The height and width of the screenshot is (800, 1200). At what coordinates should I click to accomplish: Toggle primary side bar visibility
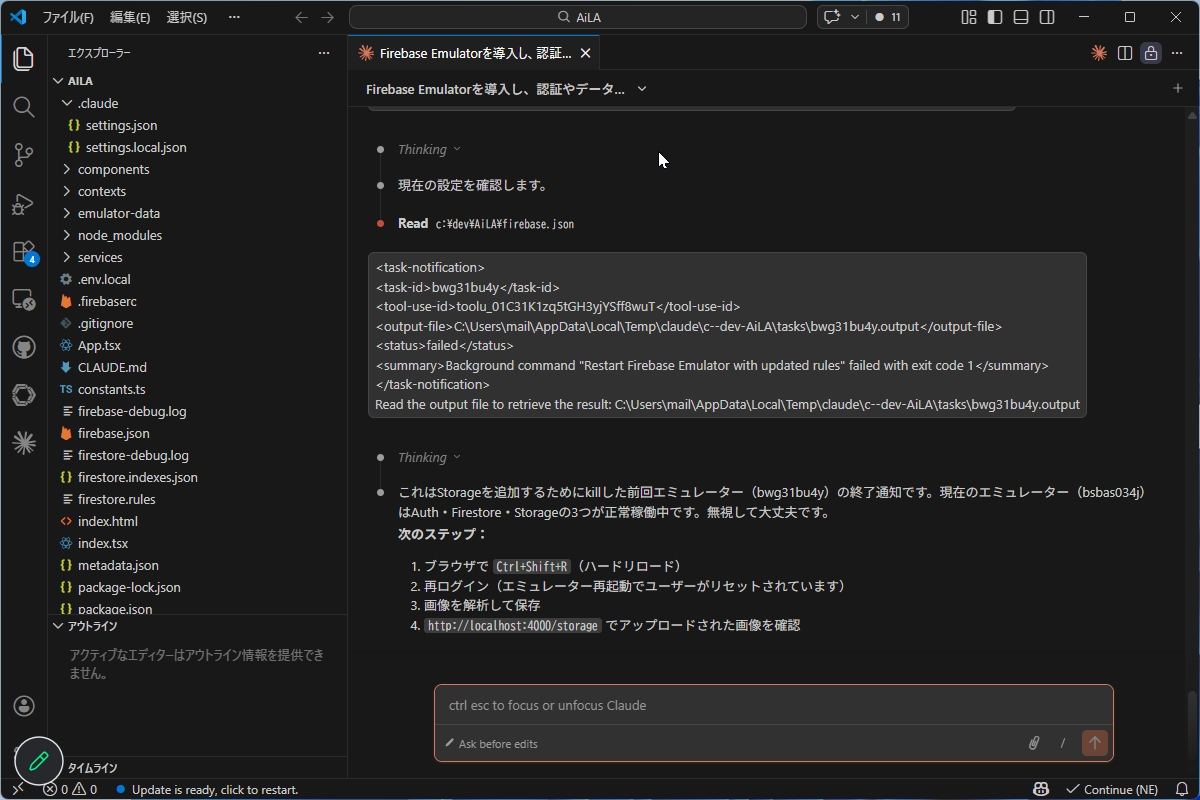[x=995, y=17]
